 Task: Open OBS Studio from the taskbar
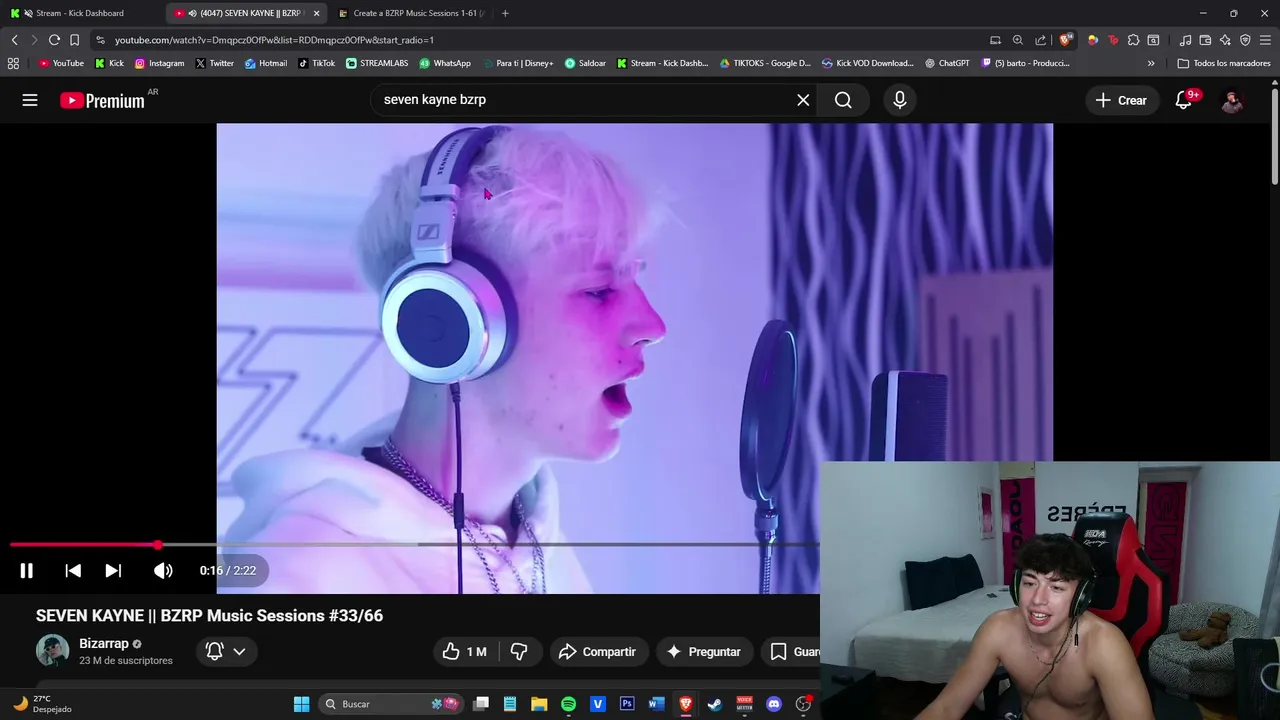click(x=803, y=704)
